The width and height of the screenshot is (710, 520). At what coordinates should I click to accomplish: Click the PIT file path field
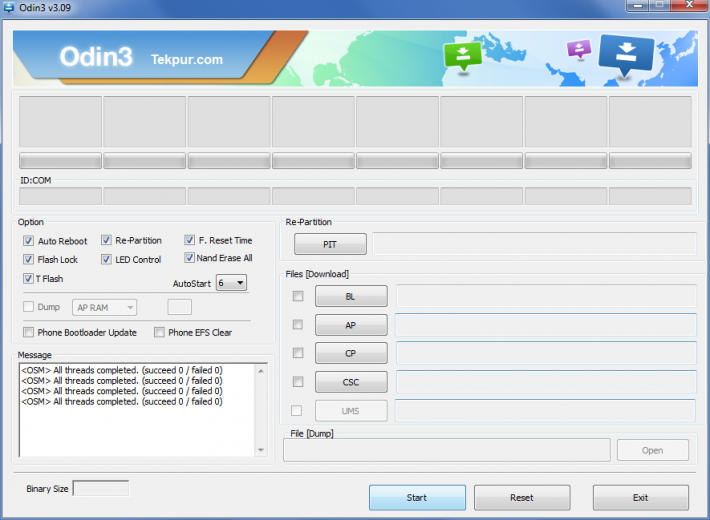[534, 244]
